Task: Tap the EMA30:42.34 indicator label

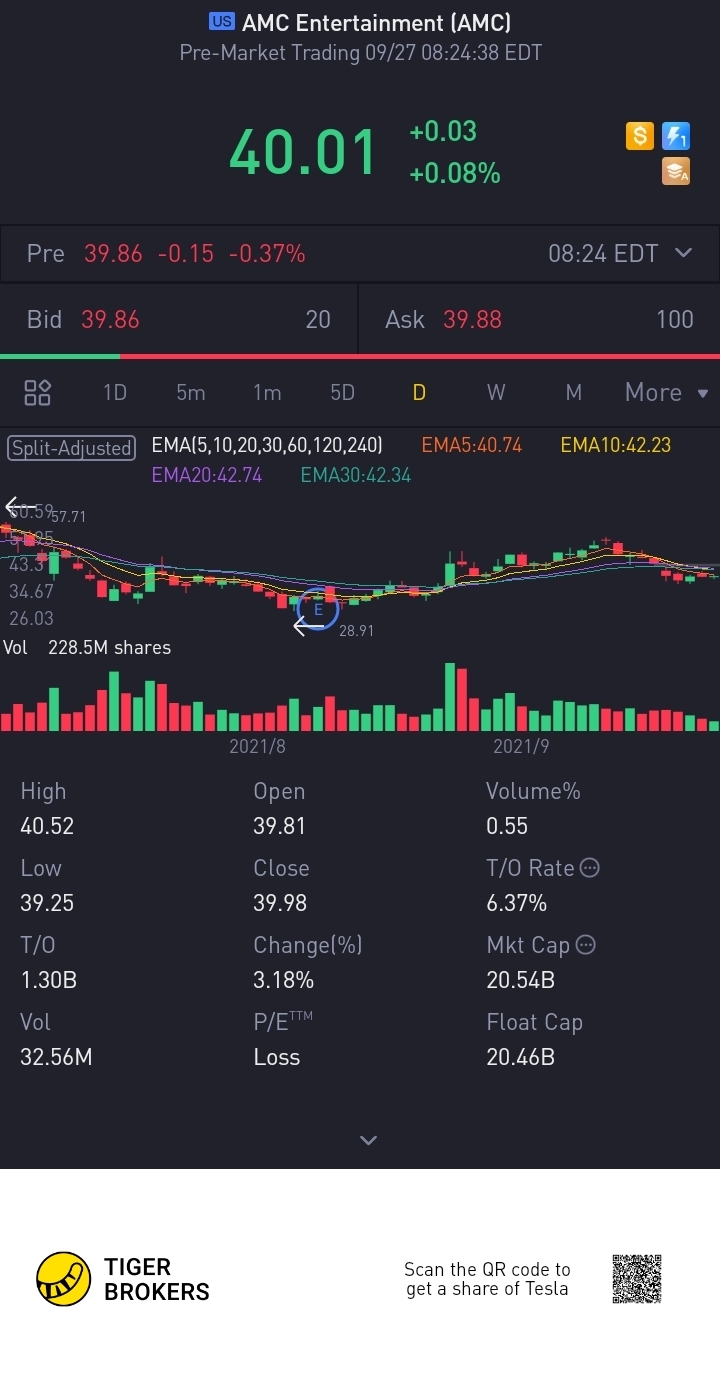Action: pos(356,475)
